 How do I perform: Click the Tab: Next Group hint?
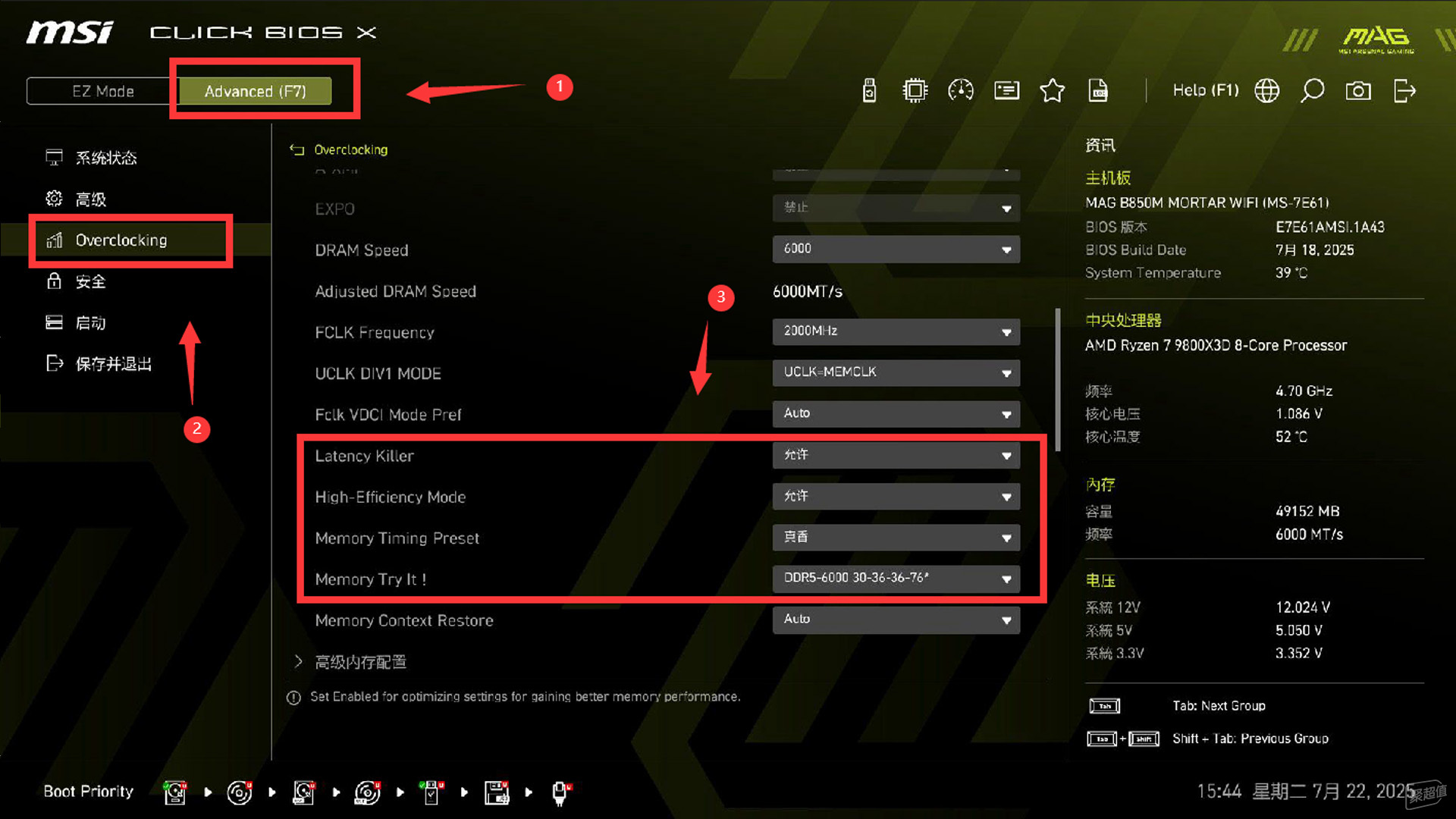point(1219,706)
